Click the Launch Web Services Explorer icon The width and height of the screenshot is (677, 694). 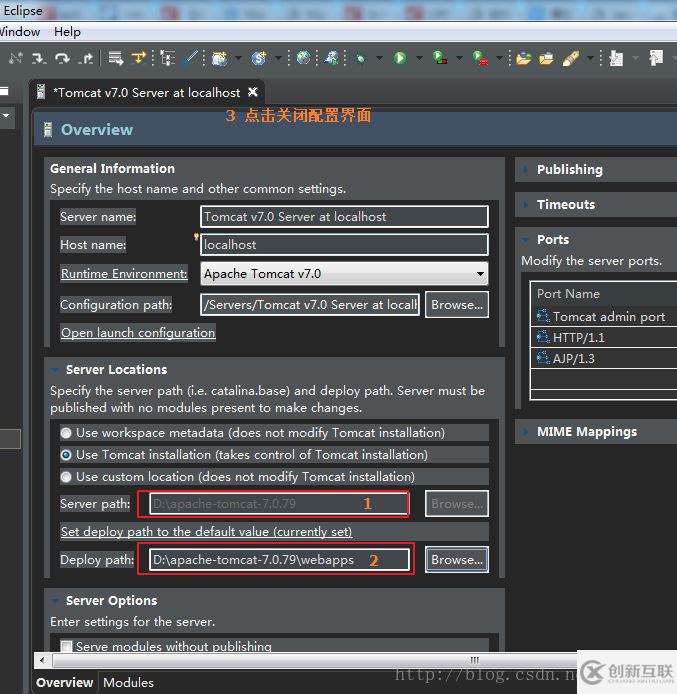[x=331, y=58]
